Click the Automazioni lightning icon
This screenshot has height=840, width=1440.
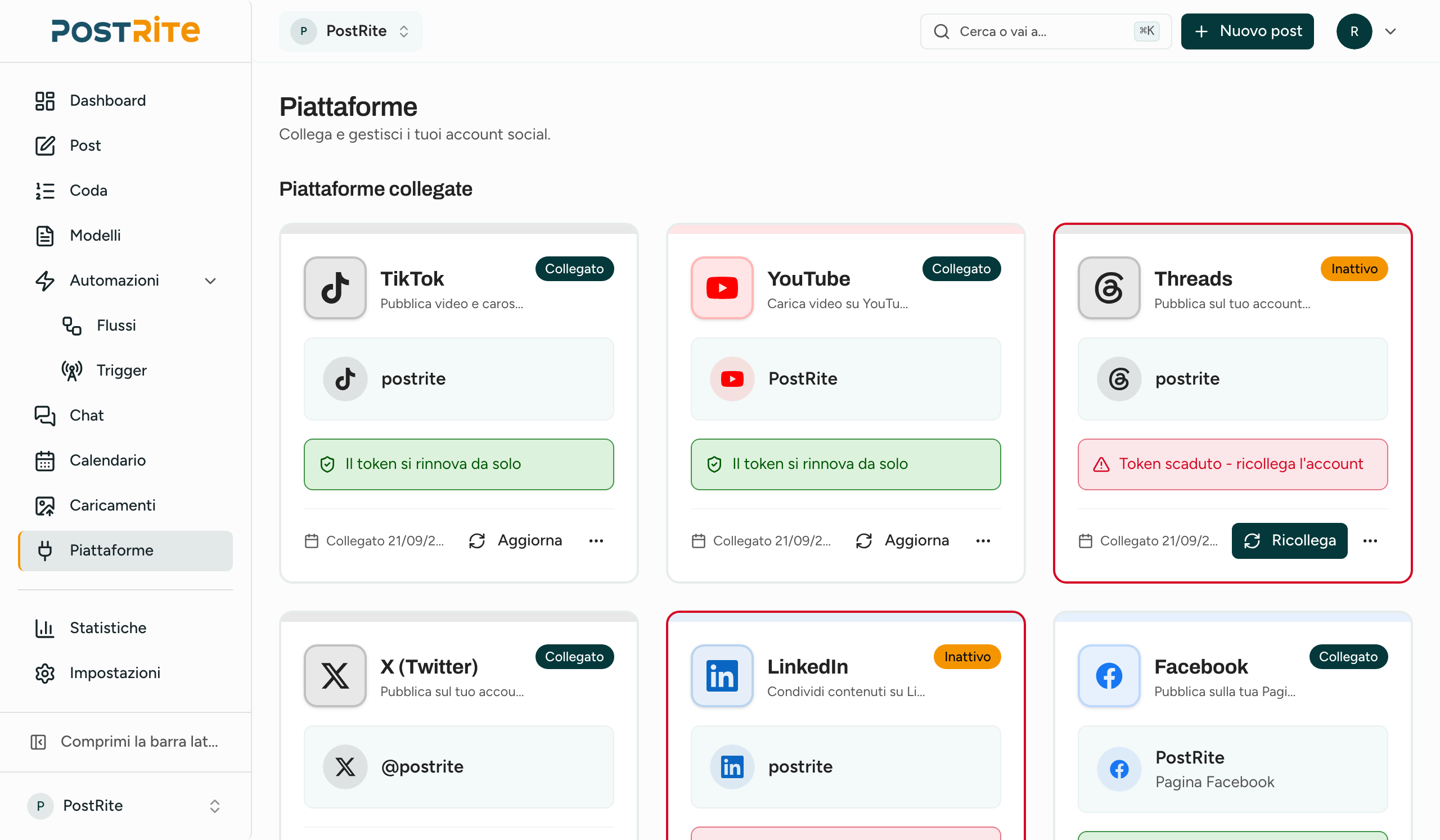pyautogui.click(x=44, y=281)
